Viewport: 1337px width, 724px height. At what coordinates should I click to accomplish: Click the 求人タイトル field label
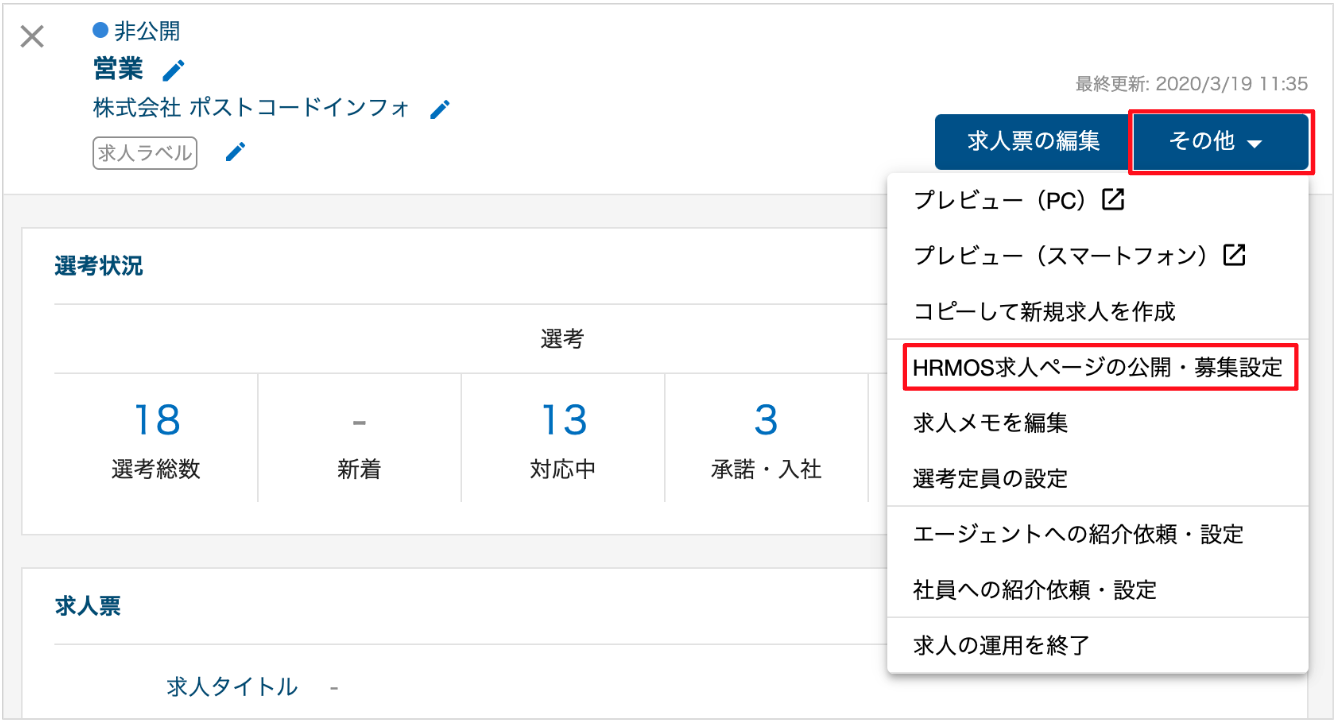pyautogui.click(x=232, y=687)
